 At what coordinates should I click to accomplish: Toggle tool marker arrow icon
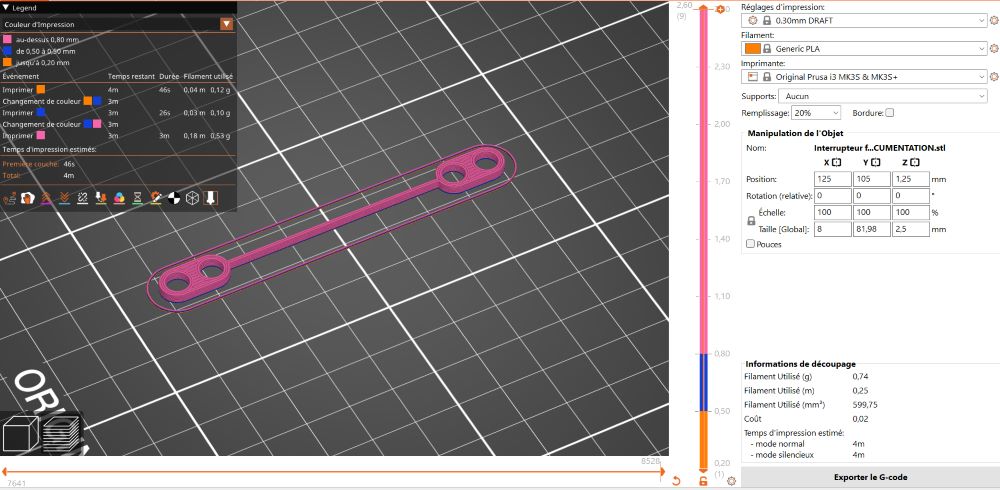(211, 198)
